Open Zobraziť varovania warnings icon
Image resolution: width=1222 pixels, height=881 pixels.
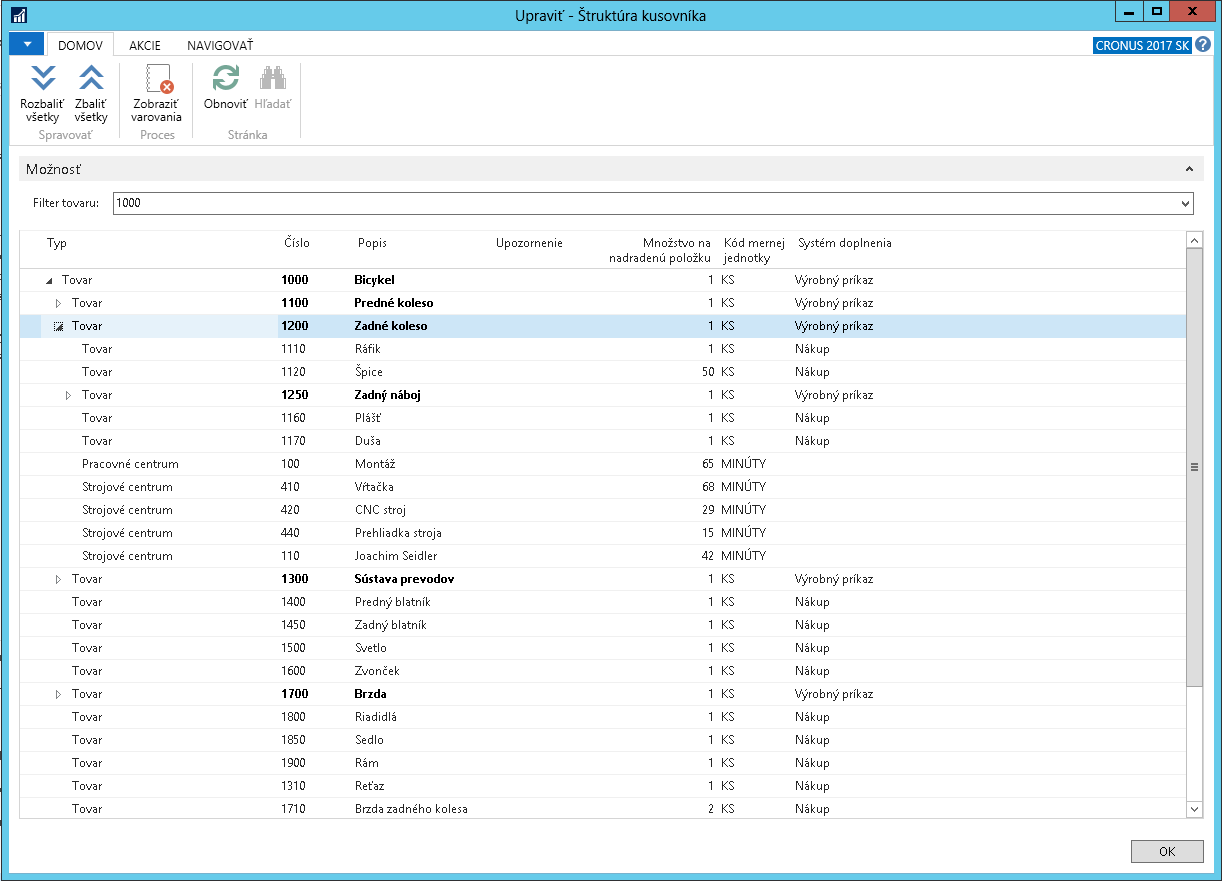point(157,79)
